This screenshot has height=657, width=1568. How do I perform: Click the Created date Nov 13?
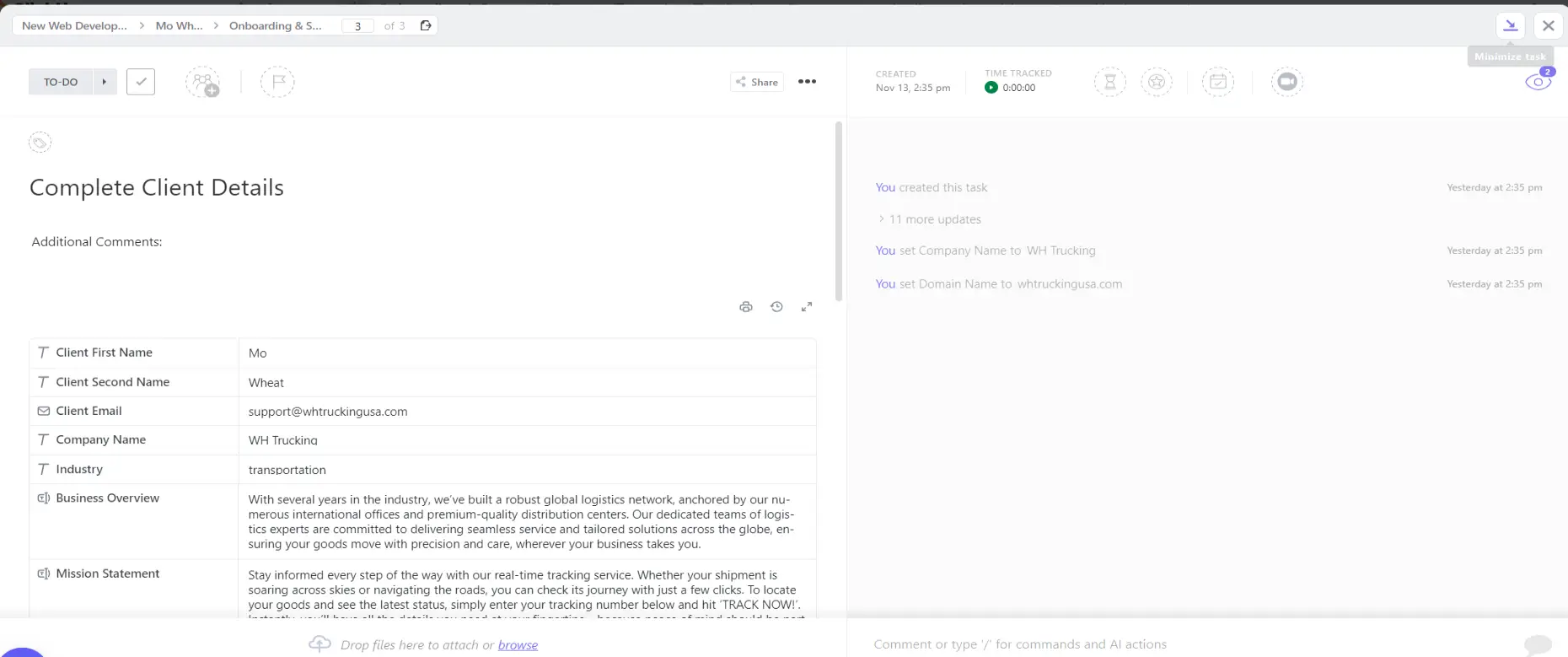pos(913,88)
